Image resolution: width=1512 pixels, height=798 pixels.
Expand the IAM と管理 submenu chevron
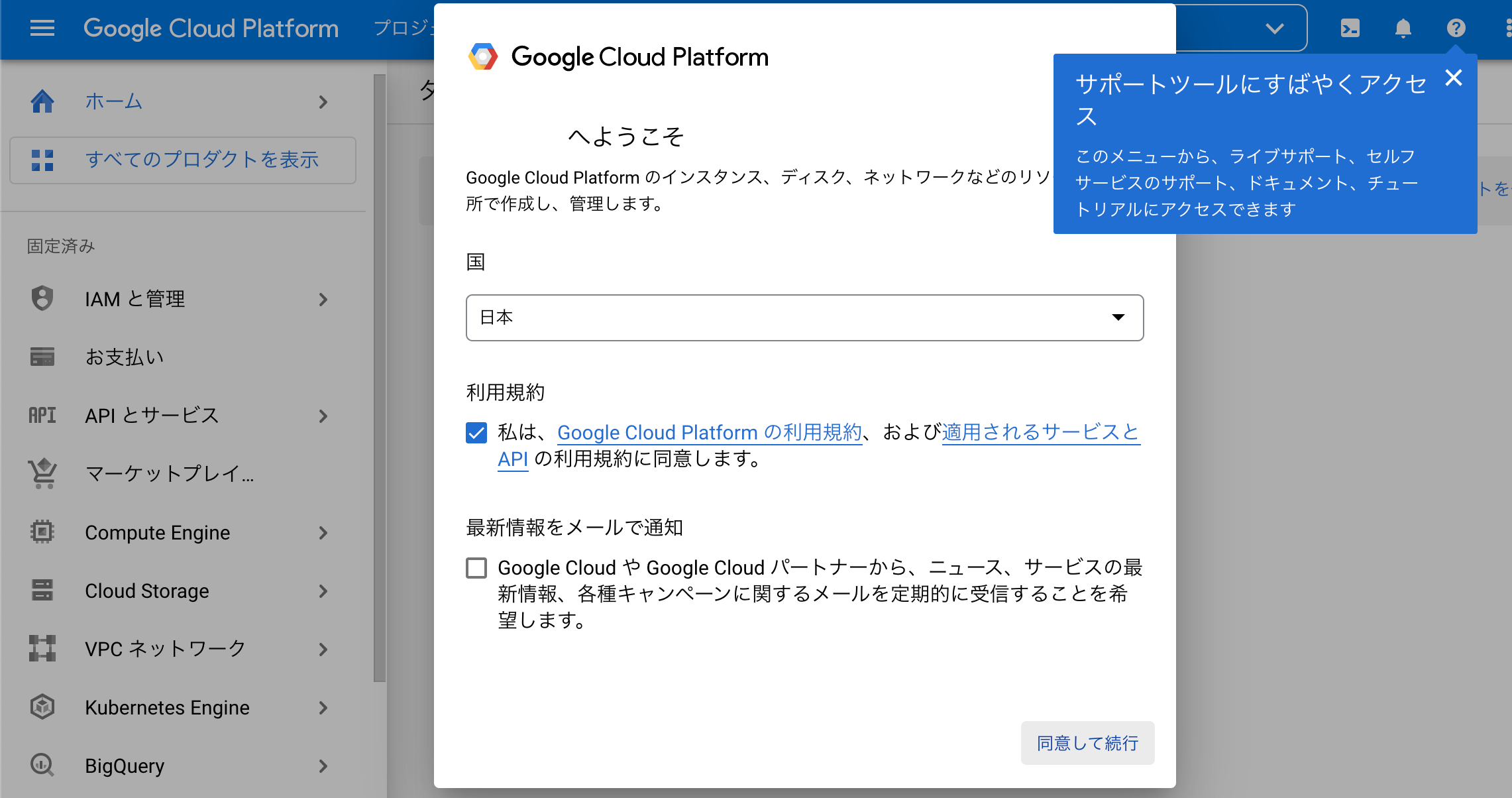click(323, 300)
